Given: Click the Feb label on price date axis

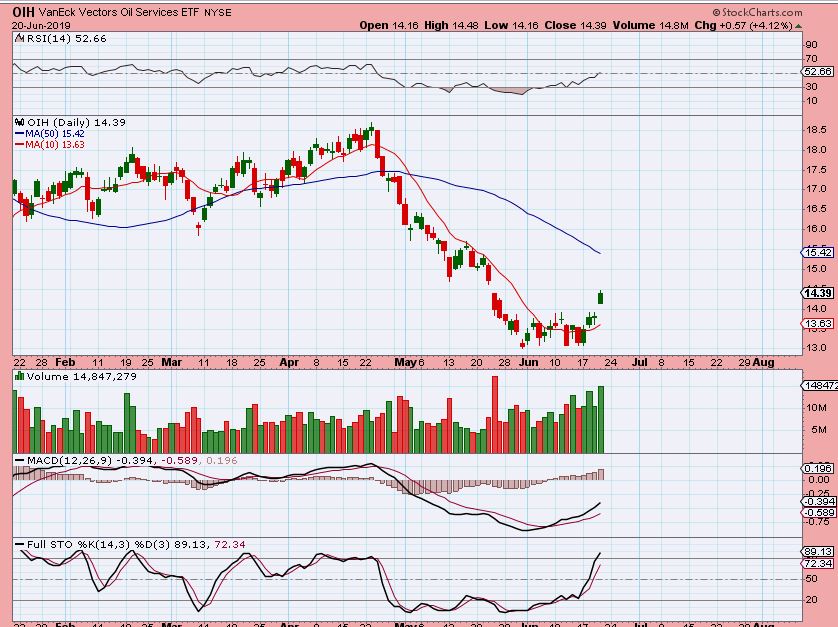Looking at the screenshot, I should point(66,362).
